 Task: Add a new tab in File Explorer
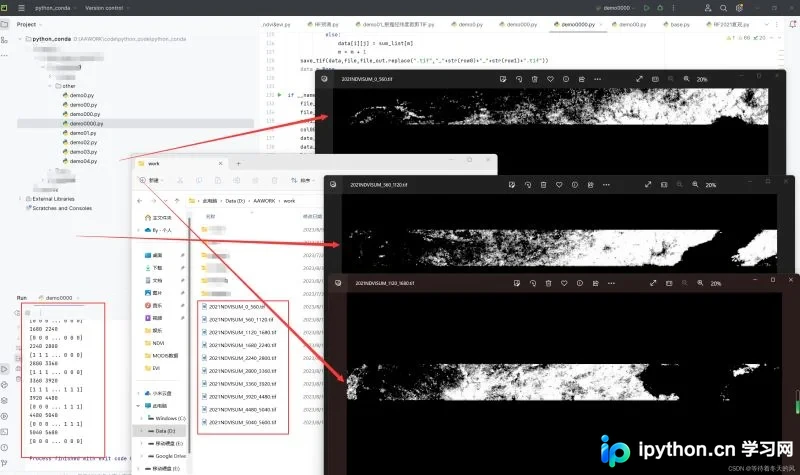click(238, 163)
